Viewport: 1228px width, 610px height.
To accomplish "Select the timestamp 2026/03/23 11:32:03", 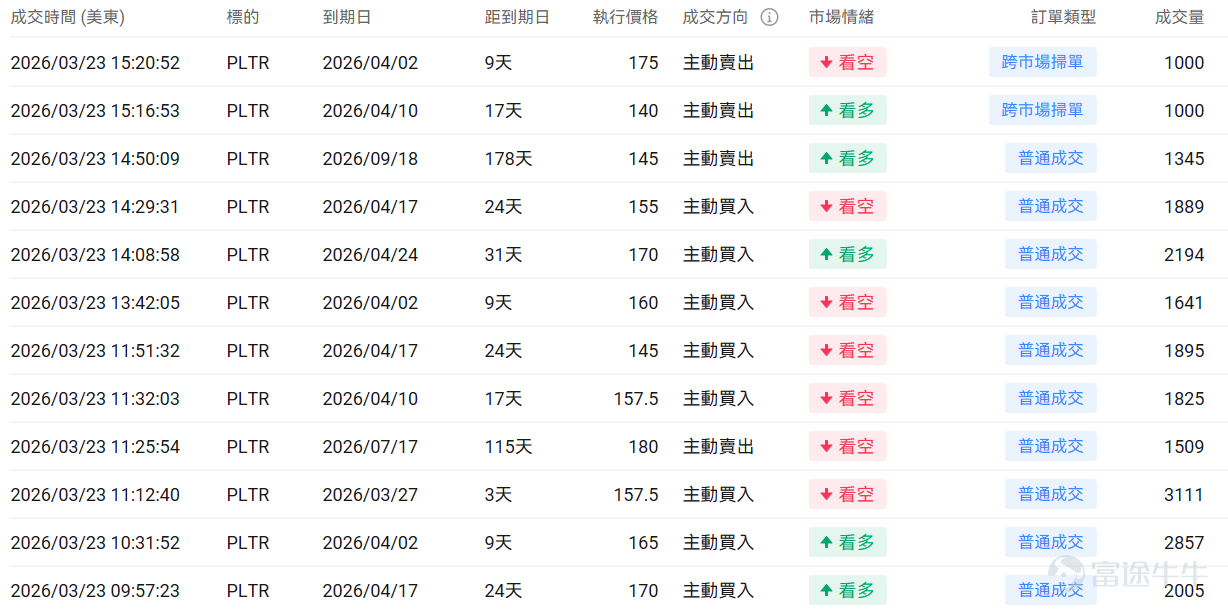I will (95, 399).
